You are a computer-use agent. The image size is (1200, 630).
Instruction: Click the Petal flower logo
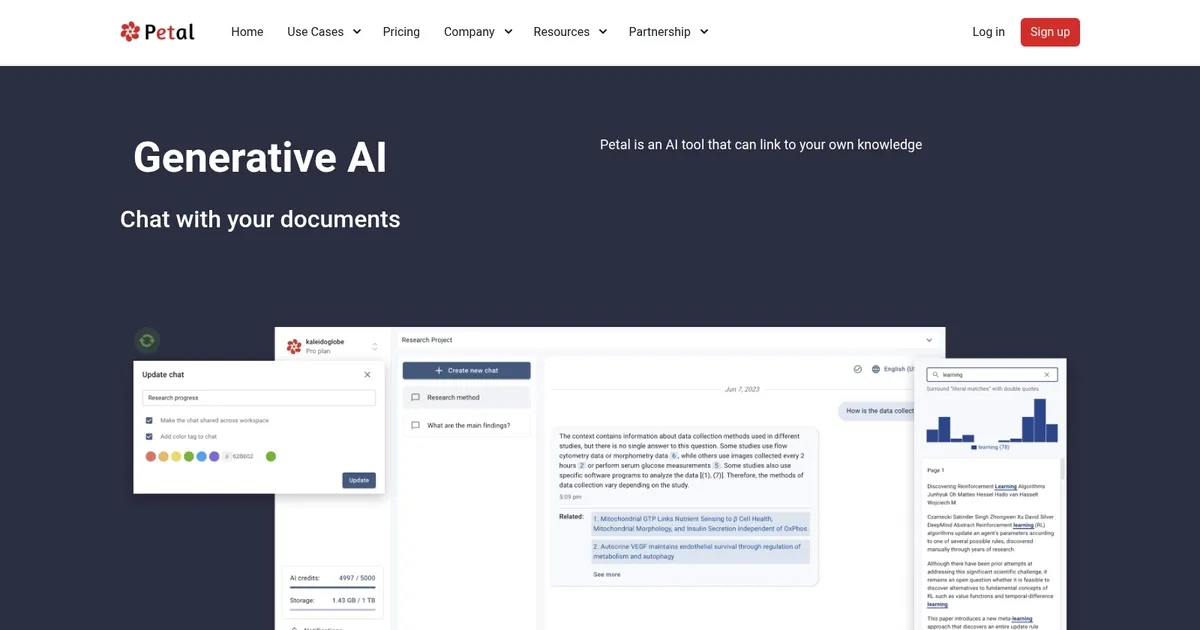click(157, 32)
